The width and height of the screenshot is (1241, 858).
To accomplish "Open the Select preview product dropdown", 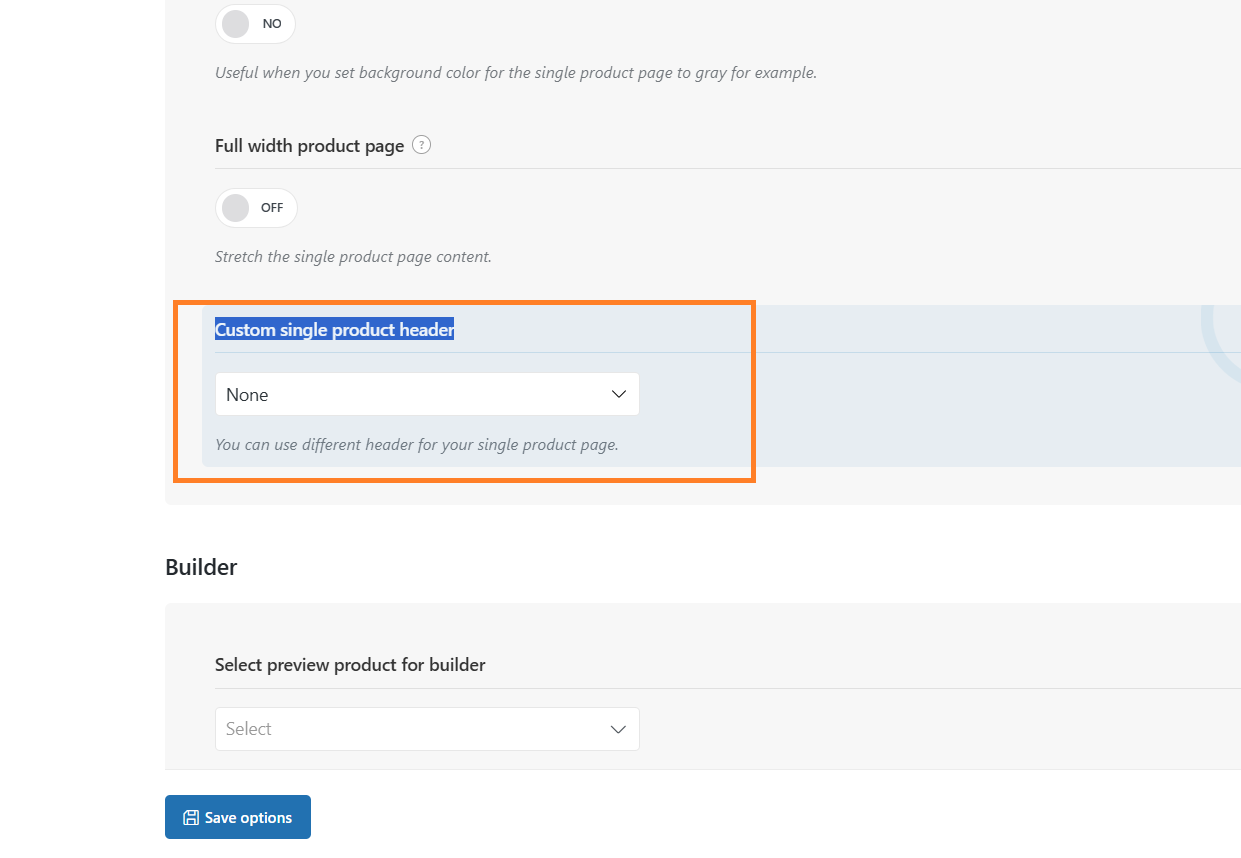I will (427, 729).
